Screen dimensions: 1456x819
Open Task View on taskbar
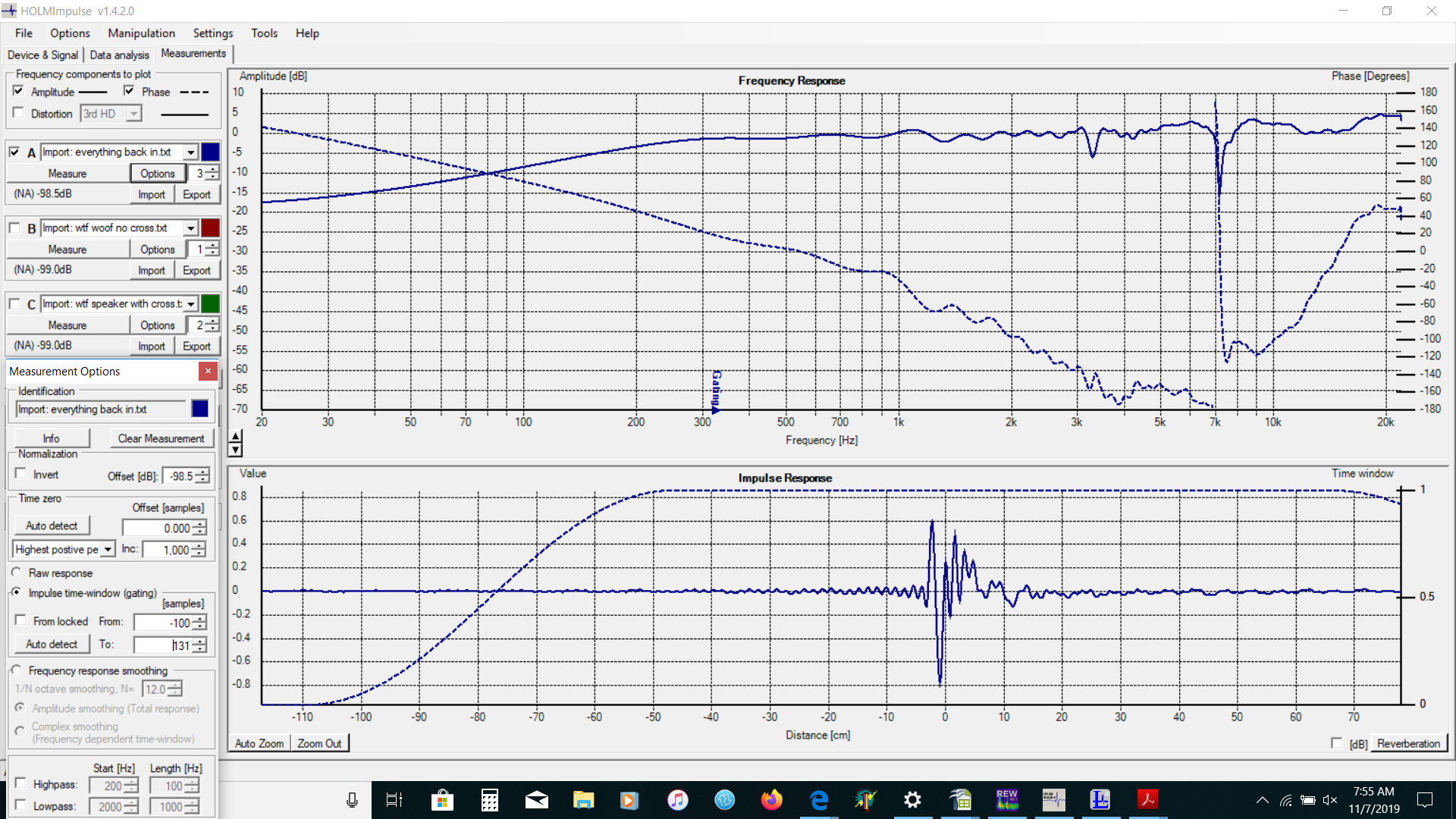click(394, 799)
